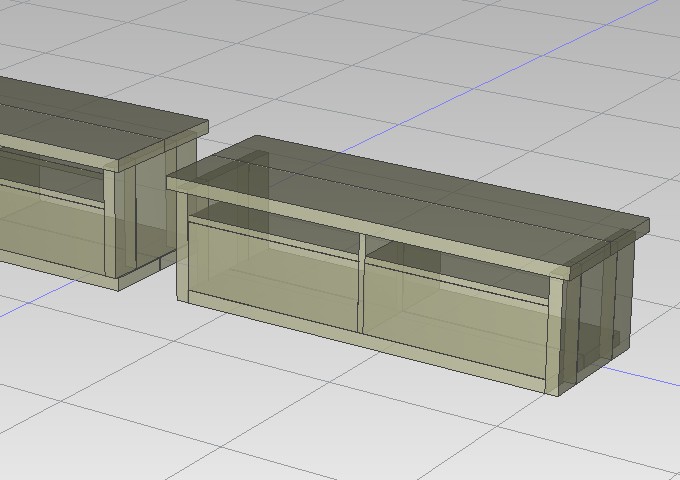Select the larger cabinet's right front corner post
The image size is (680, 480).
point(556,330)
